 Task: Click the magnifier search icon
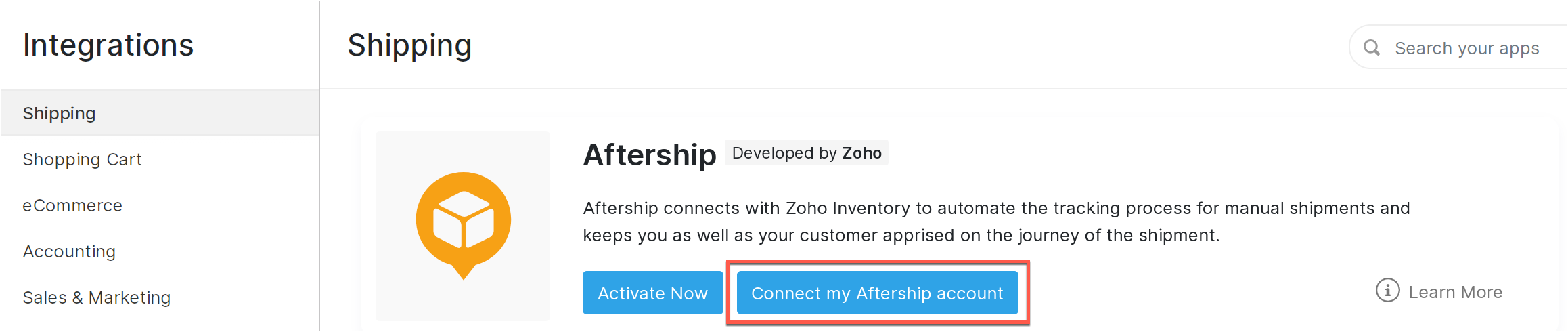click(1372, 47)
